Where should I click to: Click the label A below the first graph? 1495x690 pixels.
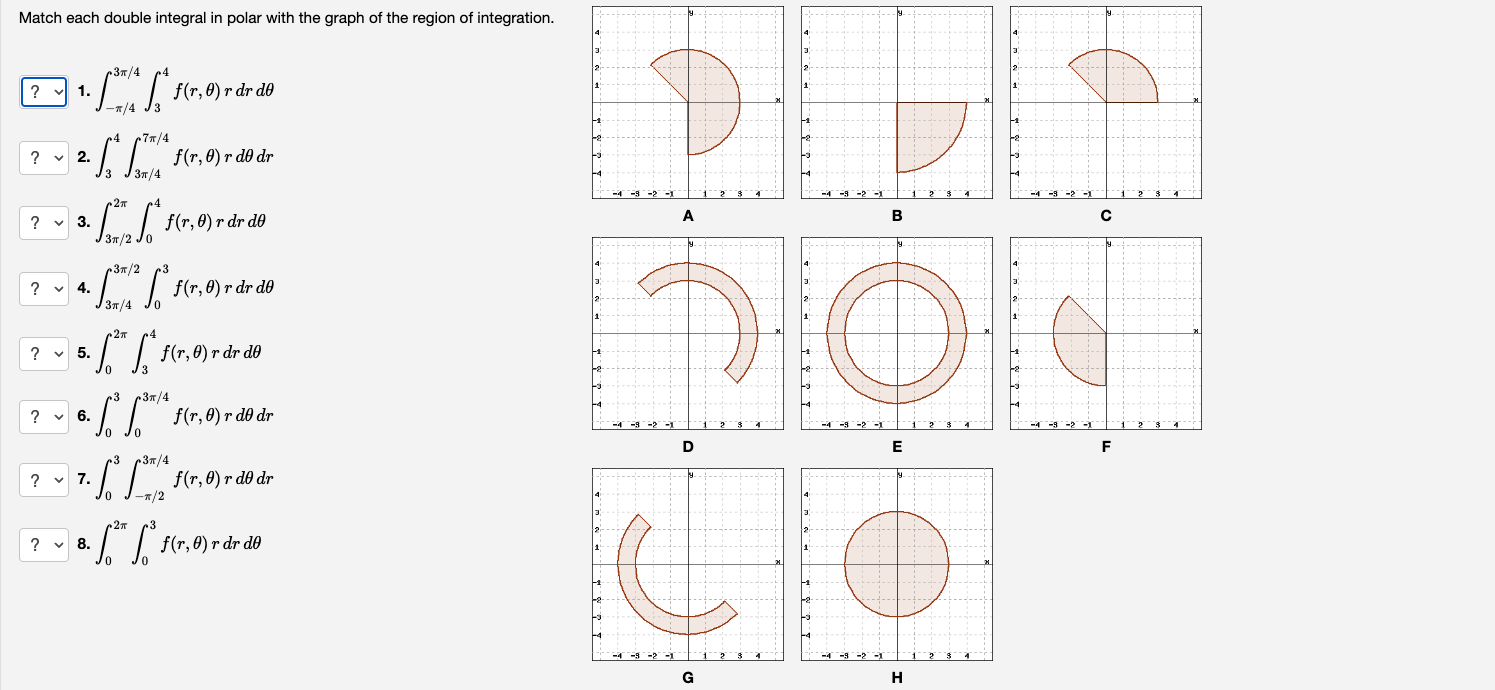[x=688, y=214]
